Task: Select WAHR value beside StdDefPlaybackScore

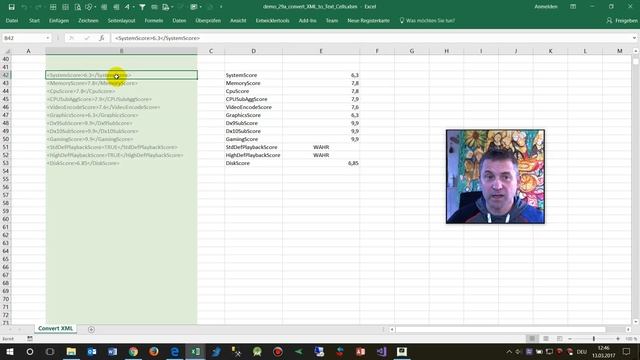Action: (x=321, y=147)
